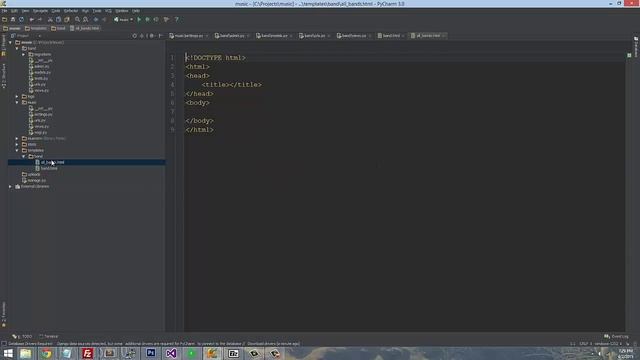Open FileZilla from the taskbar
Viewport: 640px width, 360px height.
[87, 353]
